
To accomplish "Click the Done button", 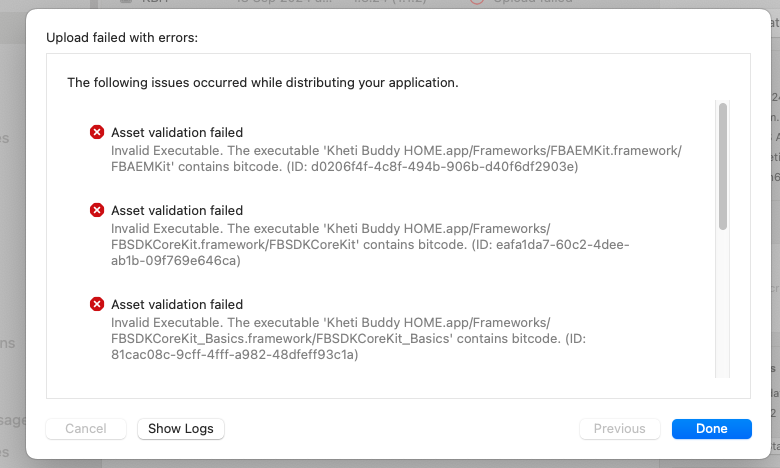I will click(711, 428).
